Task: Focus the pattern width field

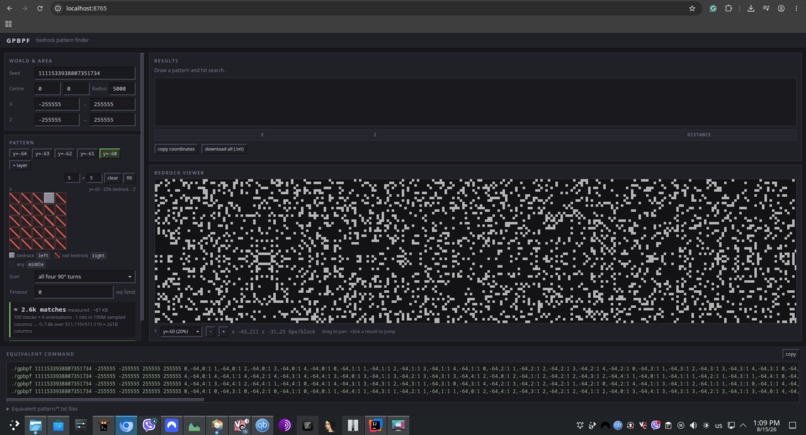Action: point(72,178)
